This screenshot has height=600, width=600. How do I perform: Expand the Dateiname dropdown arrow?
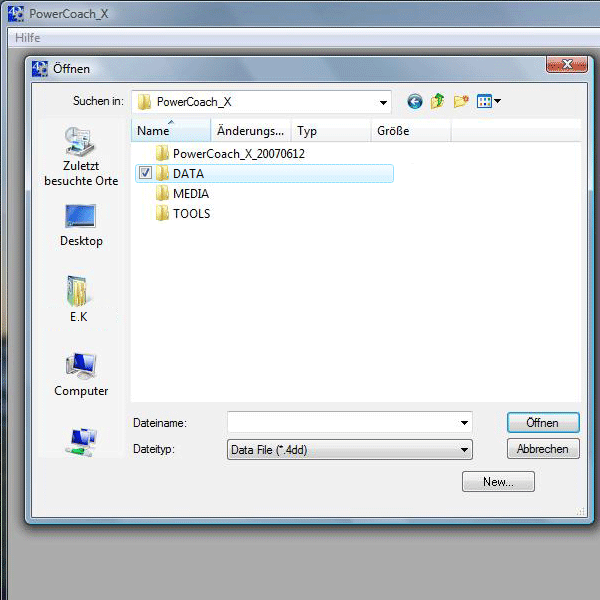tap(464, 423)
